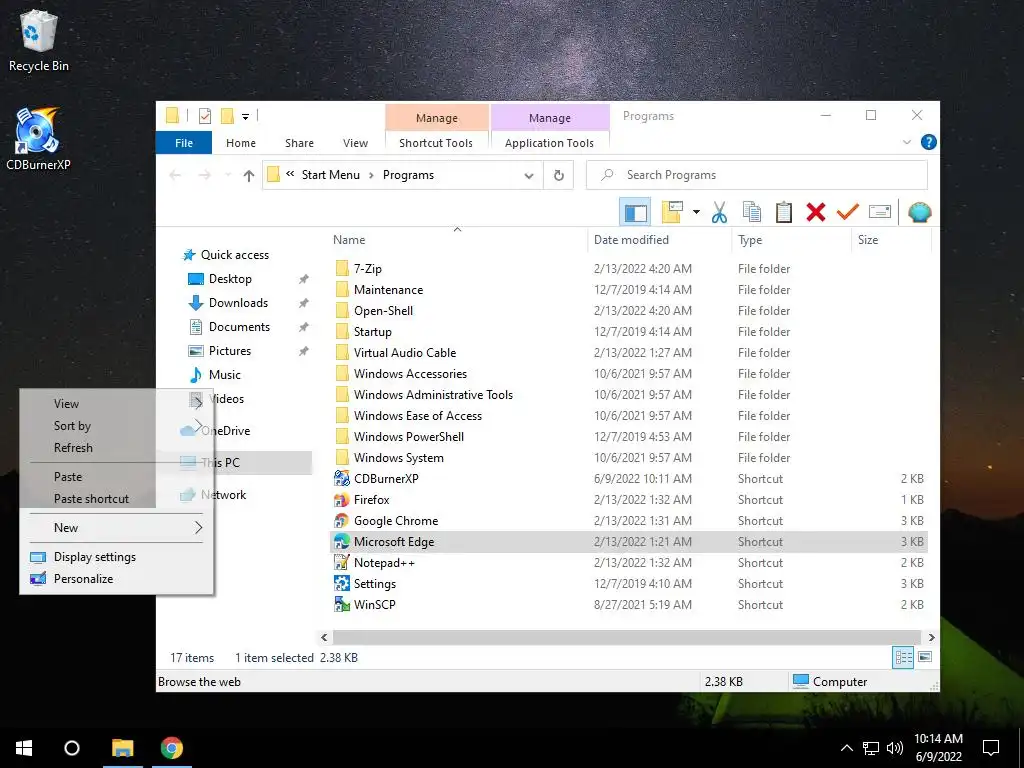Click the orange checkmark Properties icon
Image resolution: width=1024 pixels, height=768 pixels.
[848, 212]
